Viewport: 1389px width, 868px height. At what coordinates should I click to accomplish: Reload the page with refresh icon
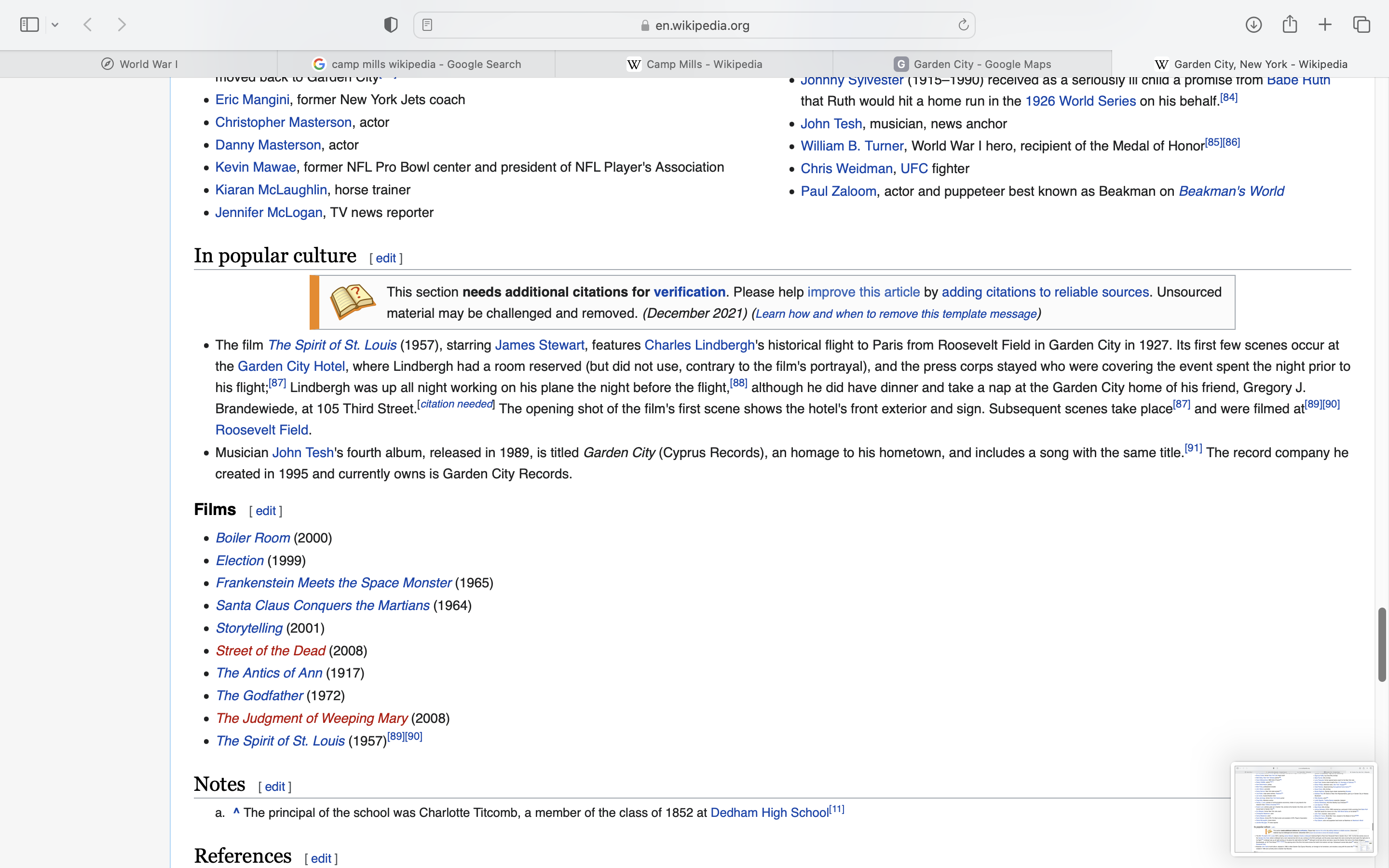pos(963,25)
